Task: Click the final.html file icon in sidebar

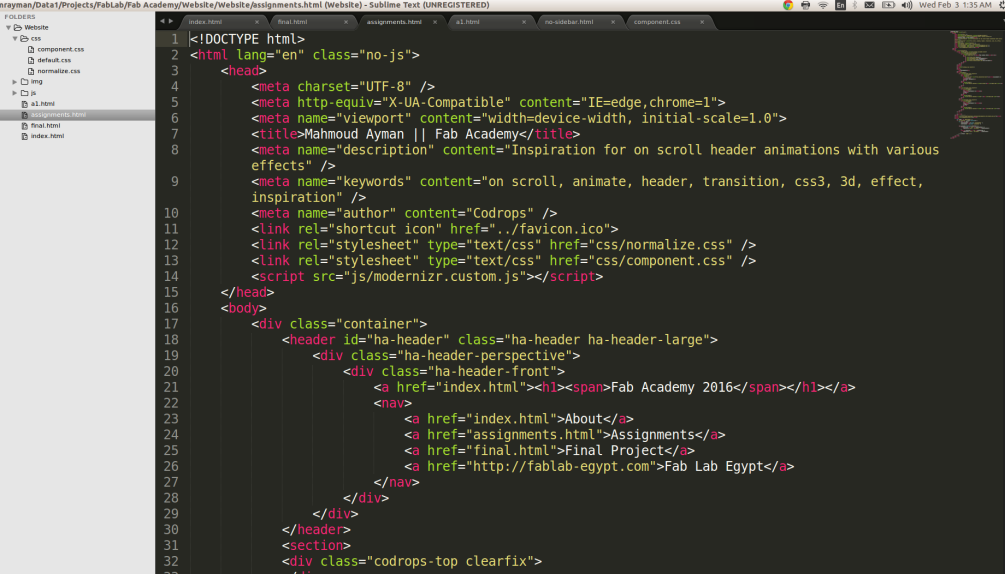Action: coord(24,126)
